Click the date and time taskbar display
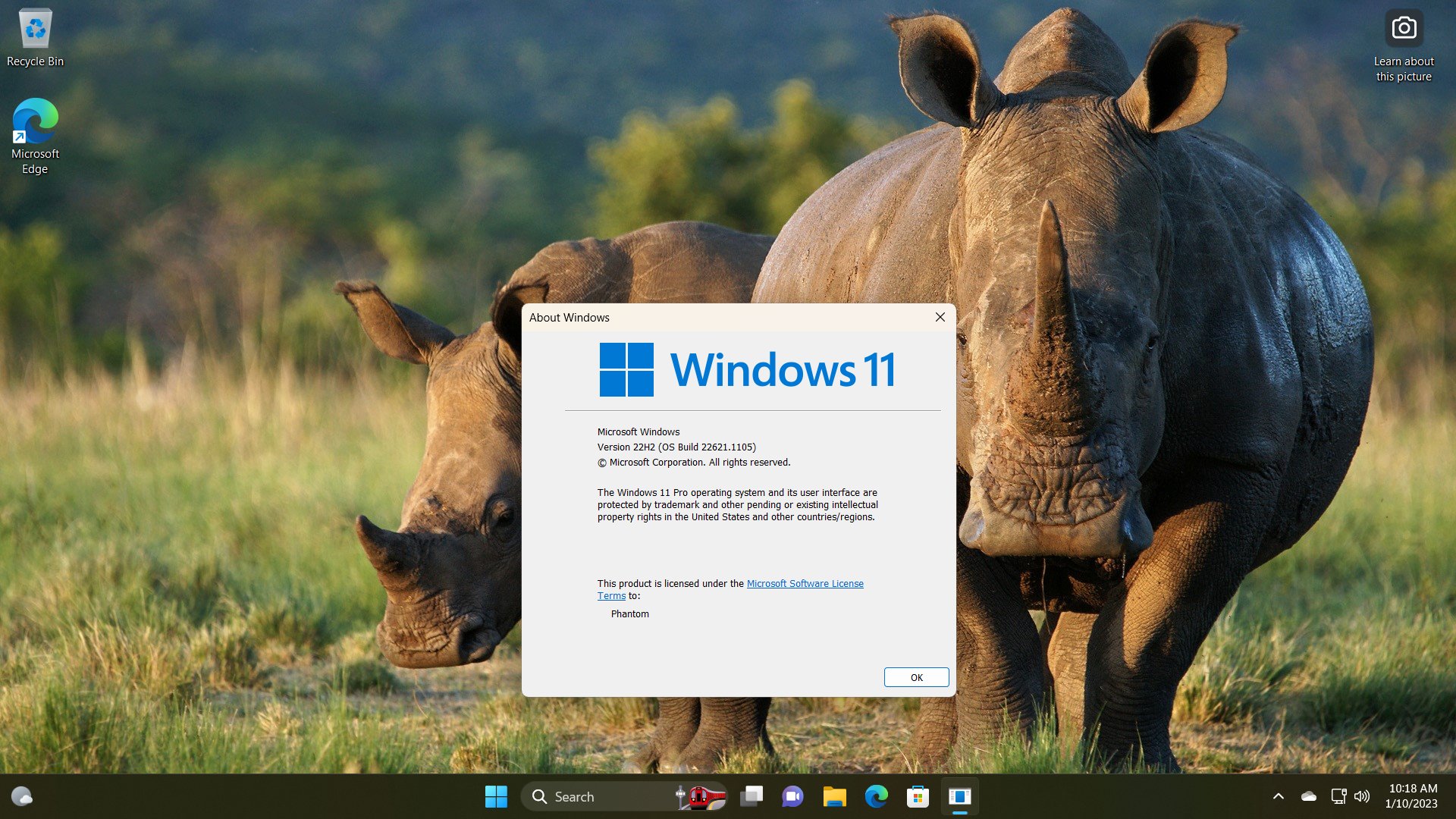The width and height of the screenshot is (1456, 819). (x=1414, y=795)
